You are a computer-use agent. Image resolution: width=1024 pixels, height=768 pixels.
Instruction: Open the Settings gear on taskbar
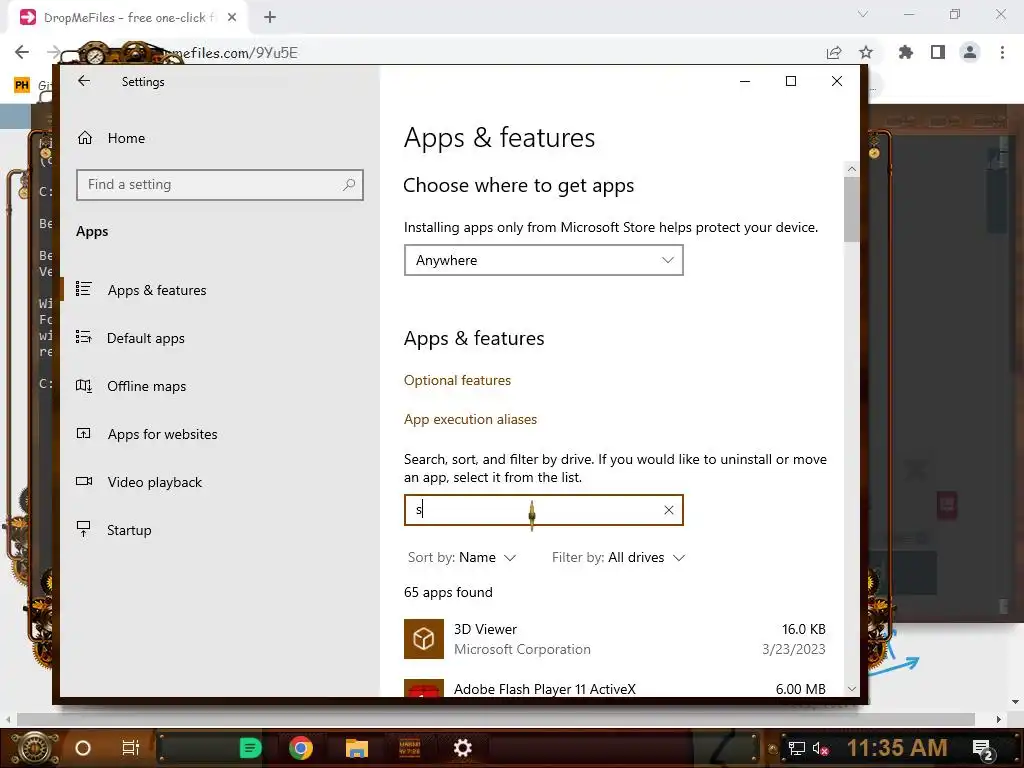pyautogui.click(x=463, y=748)
